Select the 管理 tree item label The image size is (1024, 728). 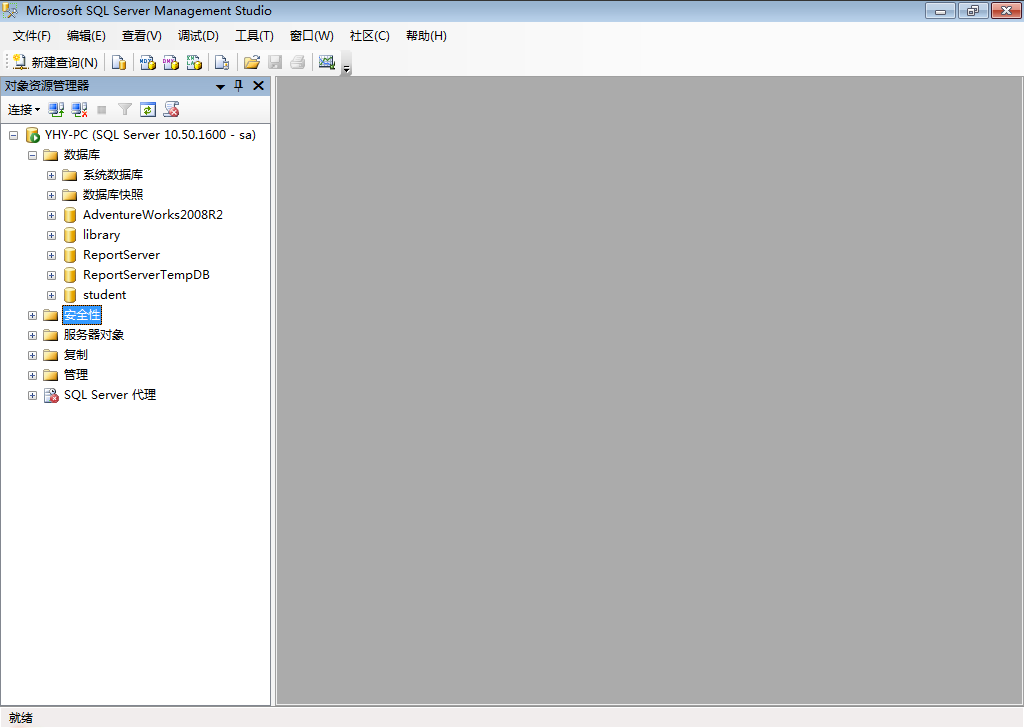(75, 375)
